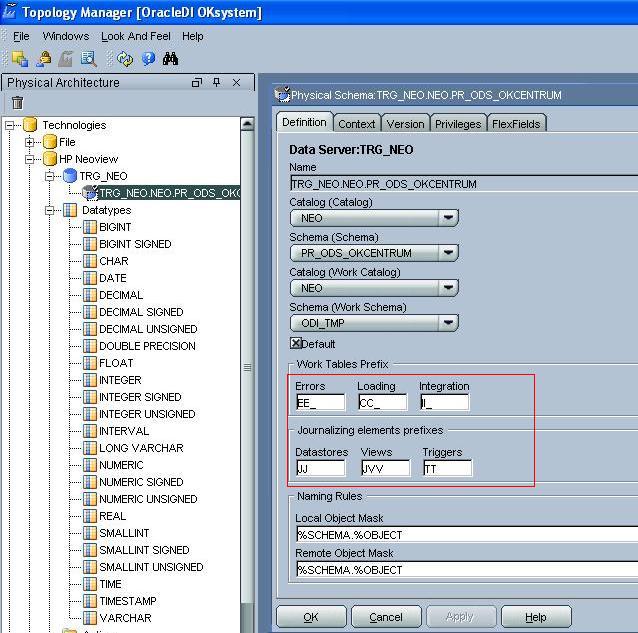The height and width of the screenshot is (633, 638).
Task: Select the DATE datatype icon
Action: coord(90,278)
